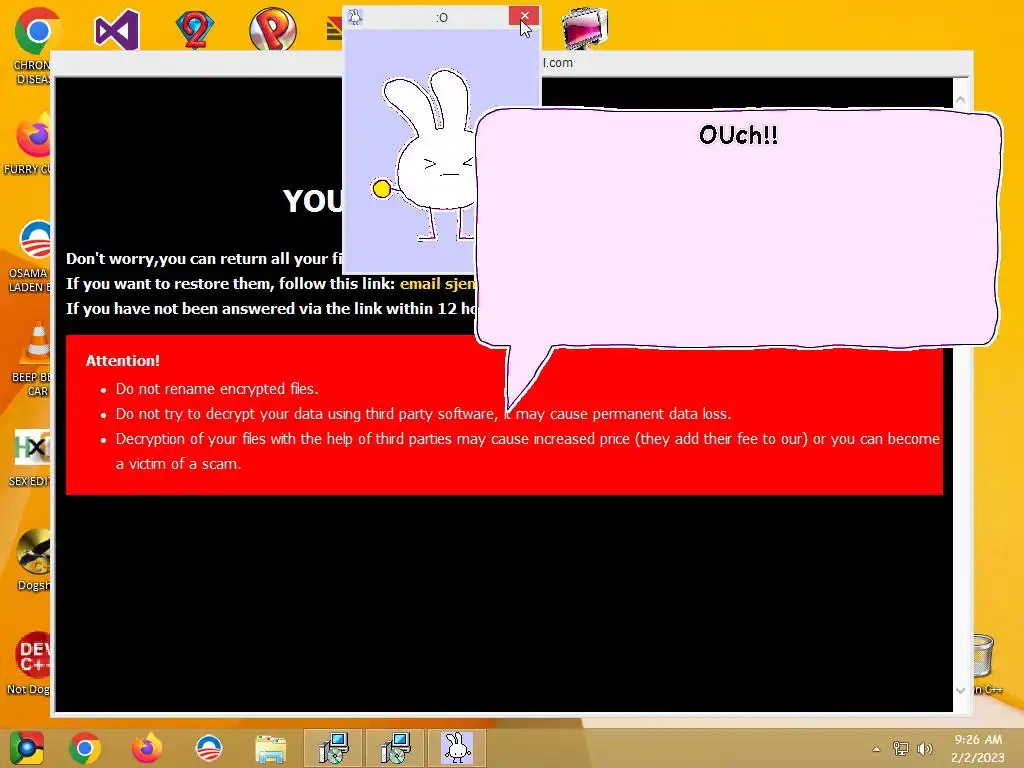
Task: Open the HxD SEX EDIT desktop icon
Action: pos(32,447)
